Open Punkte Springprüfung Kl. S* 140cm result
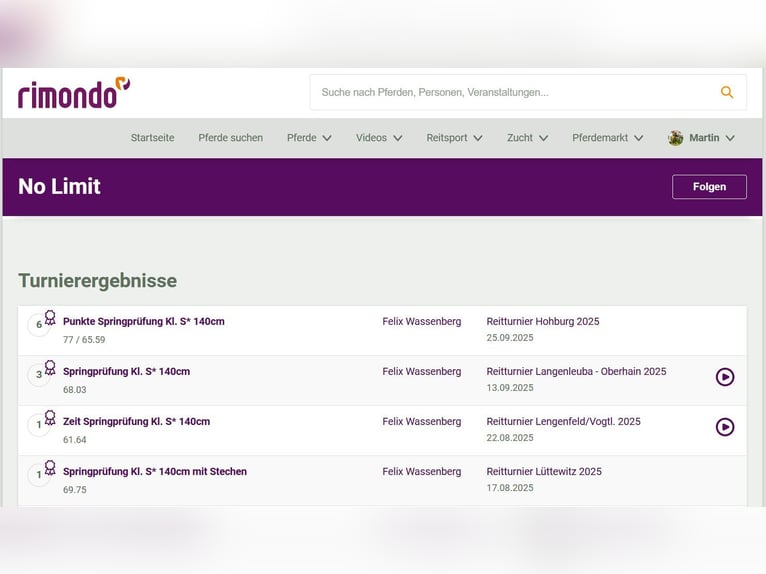 coord(143,322)
